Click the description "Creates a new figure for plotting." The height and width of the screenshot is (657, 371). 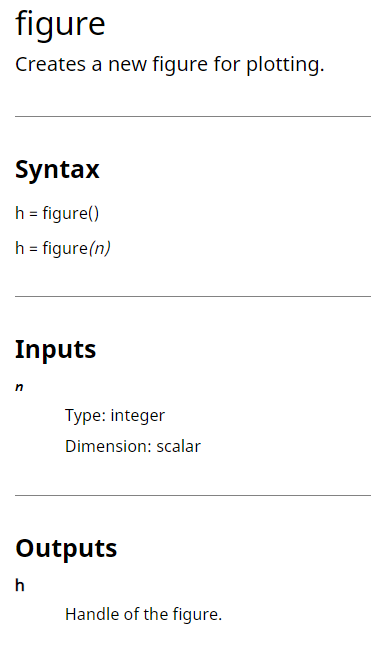[170, 65]
